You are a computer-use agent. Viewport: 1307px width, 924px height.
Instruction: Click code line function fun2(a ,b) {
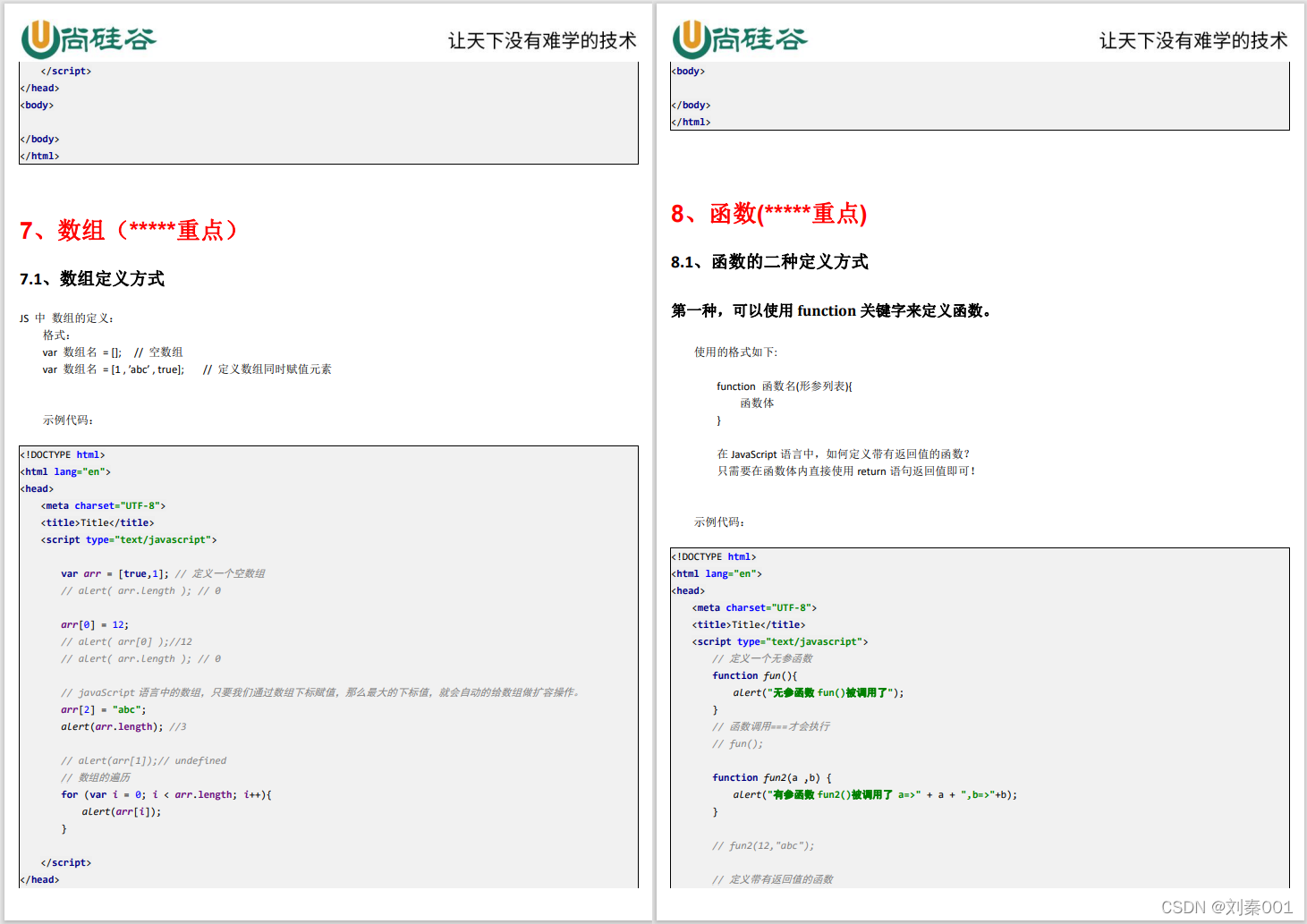[x=772, y=778]
